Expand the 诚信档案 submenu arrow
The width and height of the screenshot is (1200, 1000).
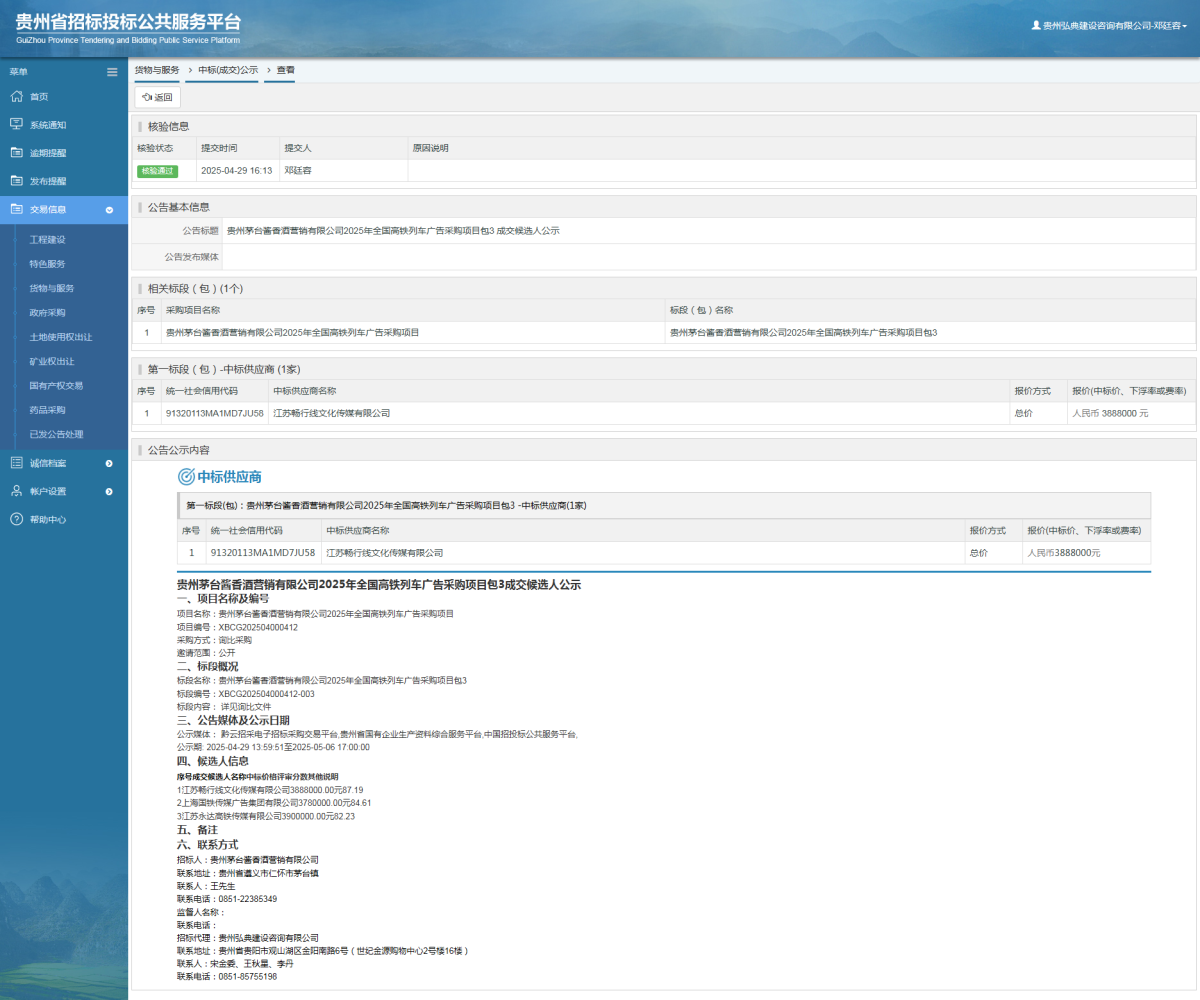pos(109,463)
